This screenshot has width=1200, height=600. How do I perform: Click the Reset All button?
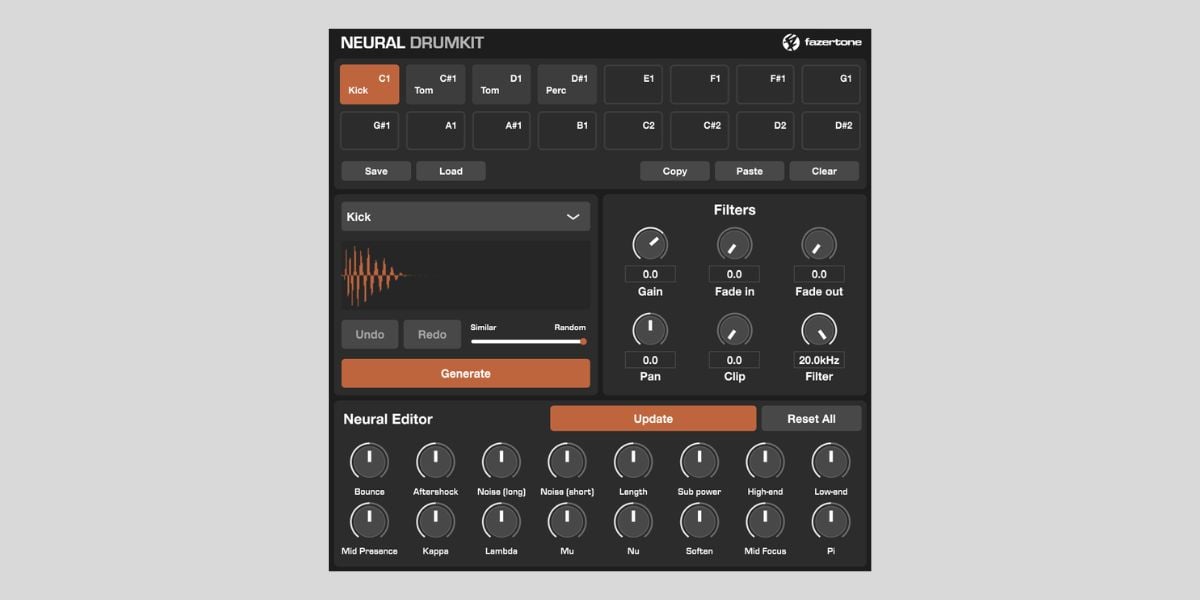tap(811, 418)
